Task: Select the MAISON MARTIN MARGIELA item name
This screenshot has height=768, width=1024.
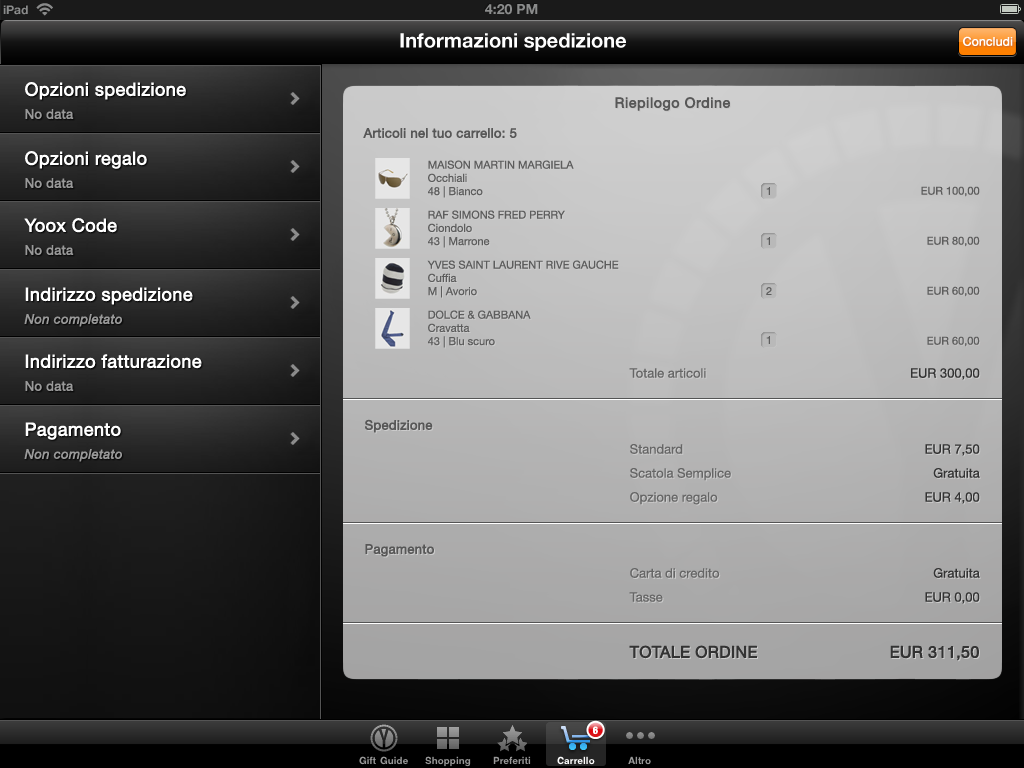Action: point(500,165)
